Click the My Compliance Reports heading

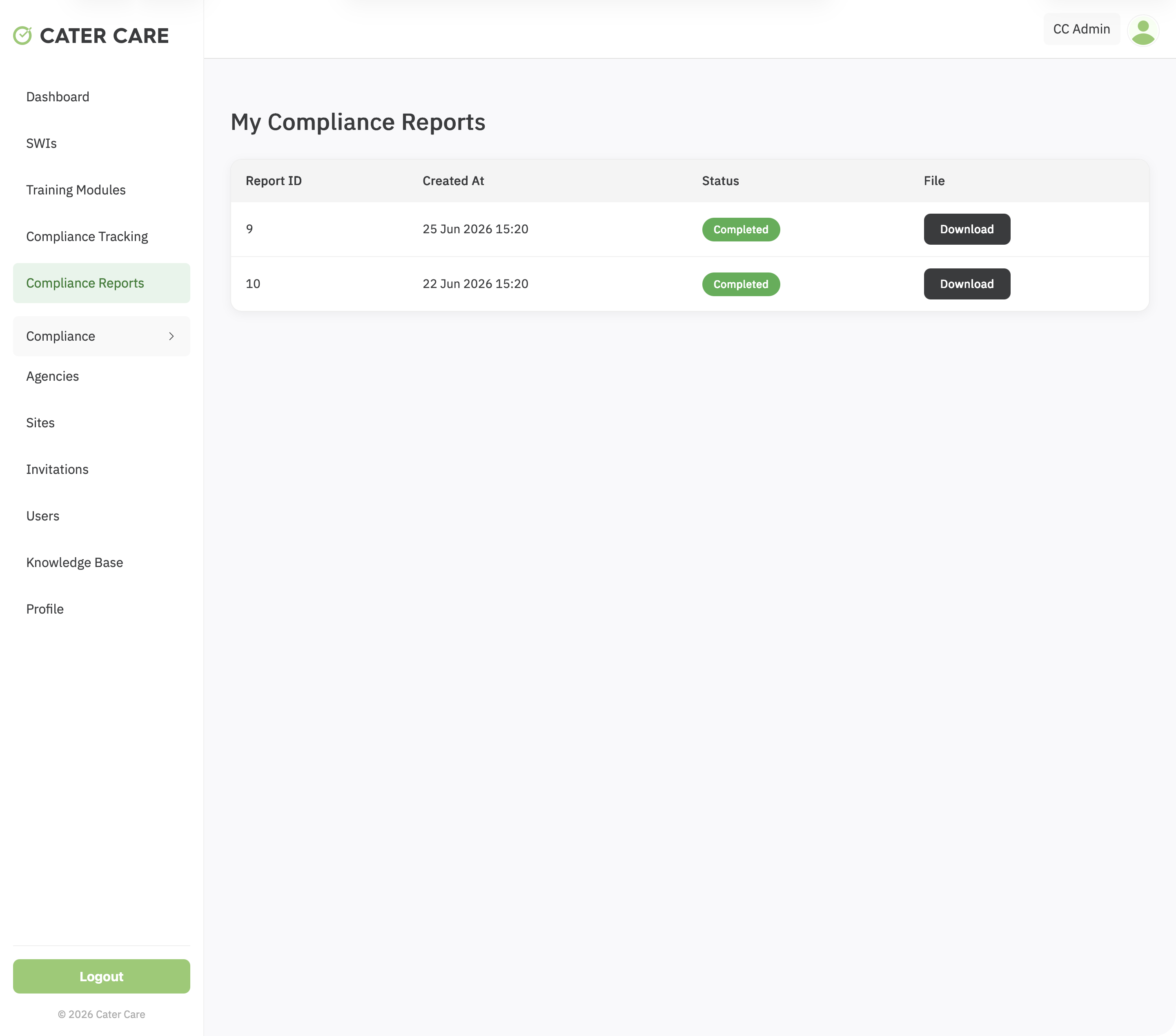[x=358, y=122]
